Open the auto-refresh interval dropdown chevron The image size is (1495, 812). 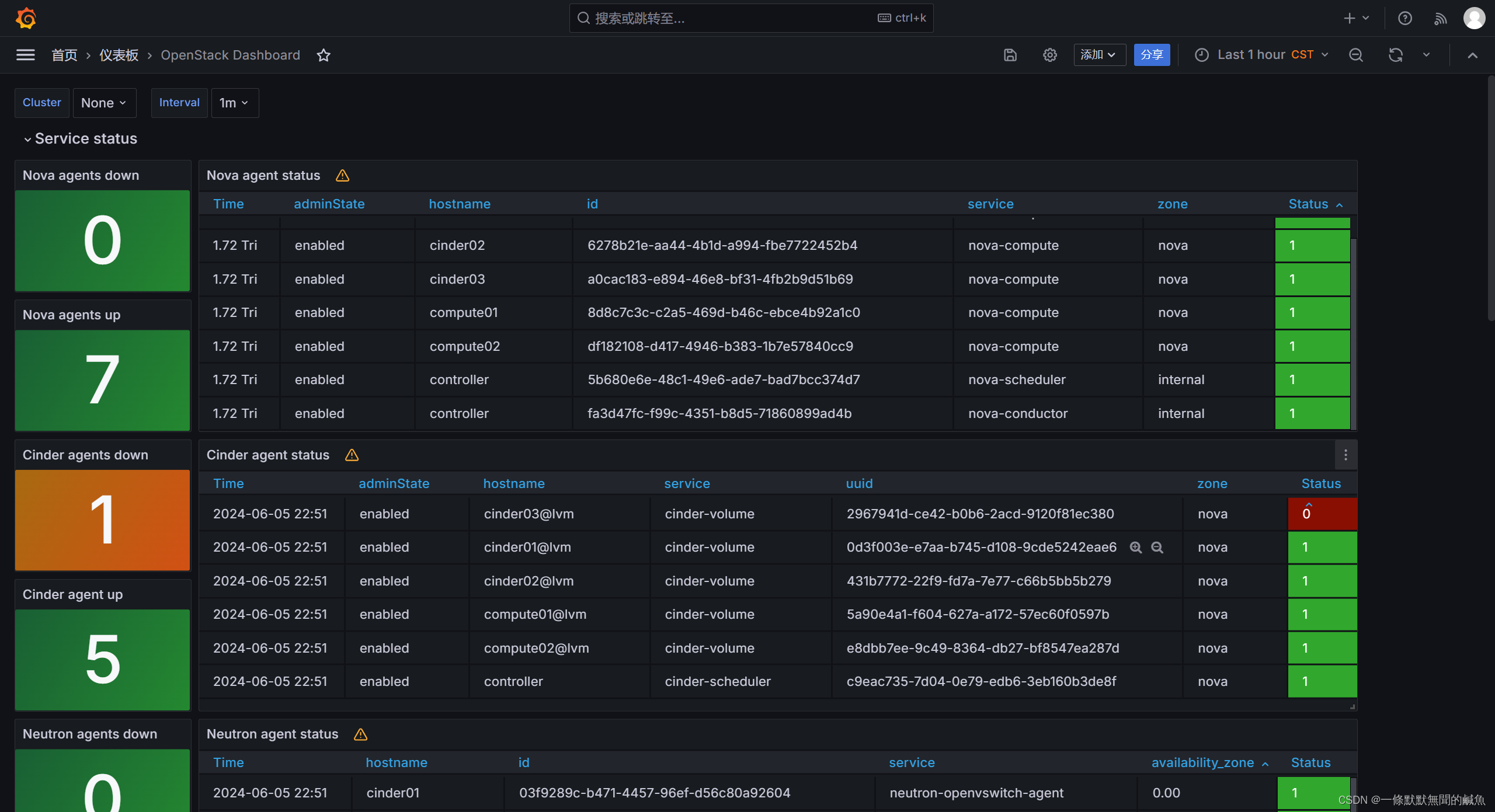[x=1425, y=55]
